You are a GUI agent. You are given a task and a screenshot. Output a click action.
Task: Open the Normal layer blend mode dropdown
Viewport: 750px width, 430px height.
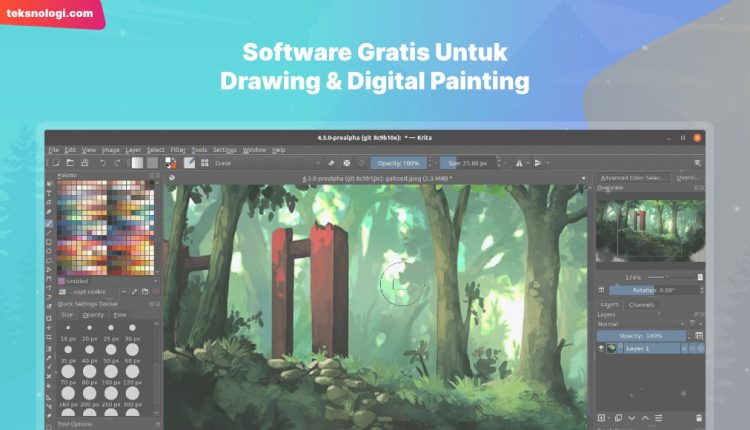[640, 324]
